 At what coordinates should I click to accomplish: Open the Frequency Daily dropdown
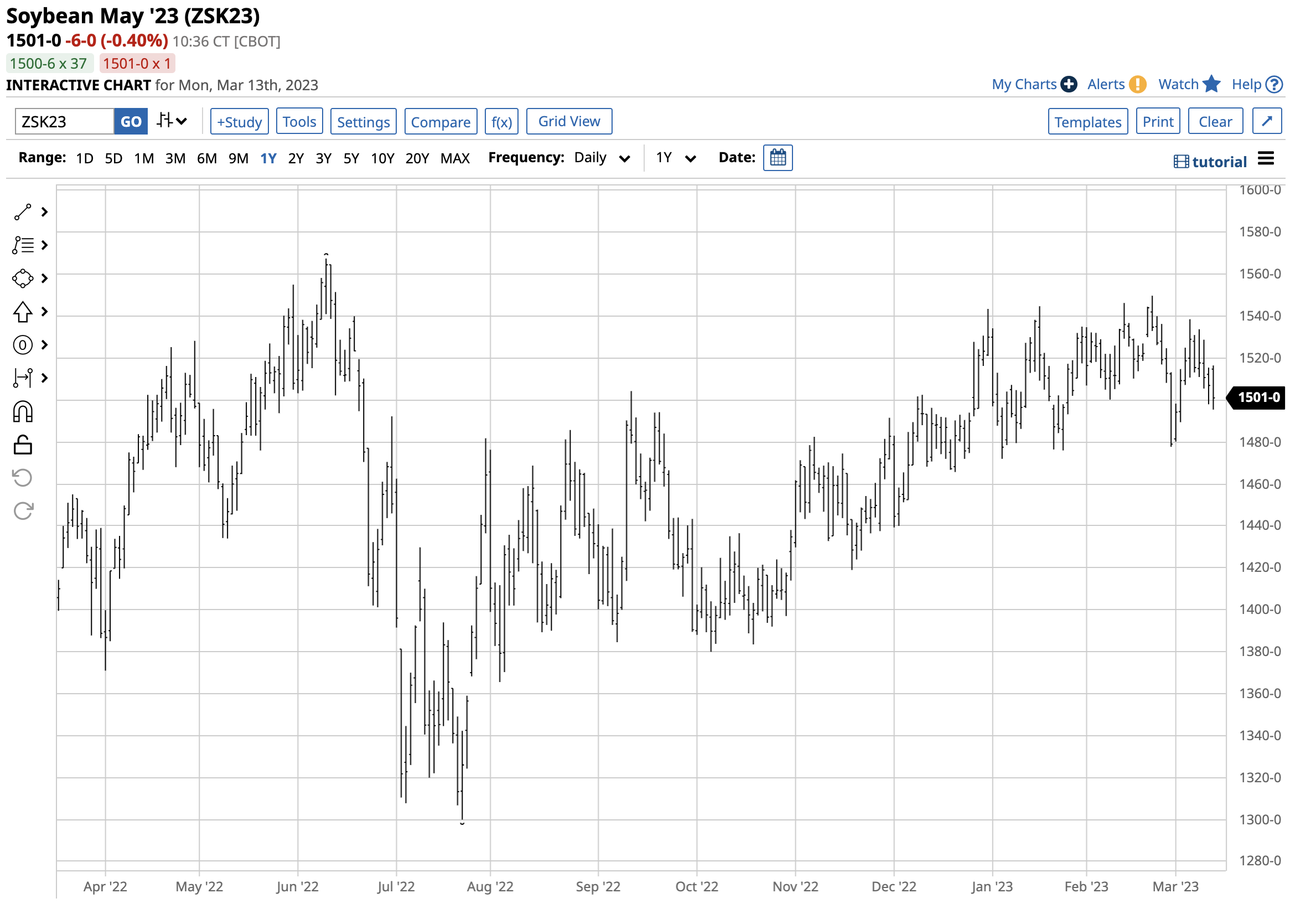(x=602, y=158)
